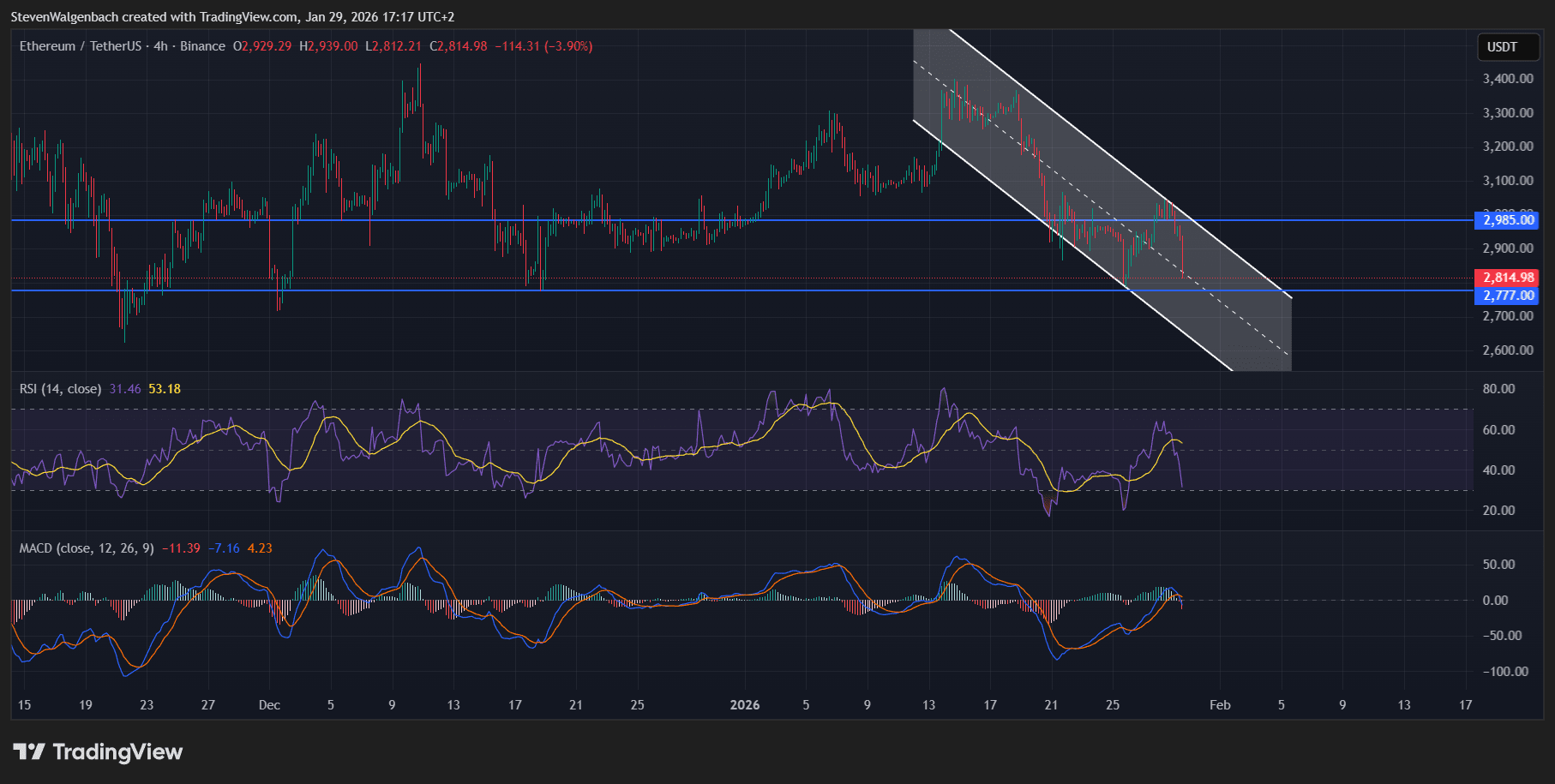Click the Feb marker on time axis
Screen dimensions: 1555x784
1219,705
